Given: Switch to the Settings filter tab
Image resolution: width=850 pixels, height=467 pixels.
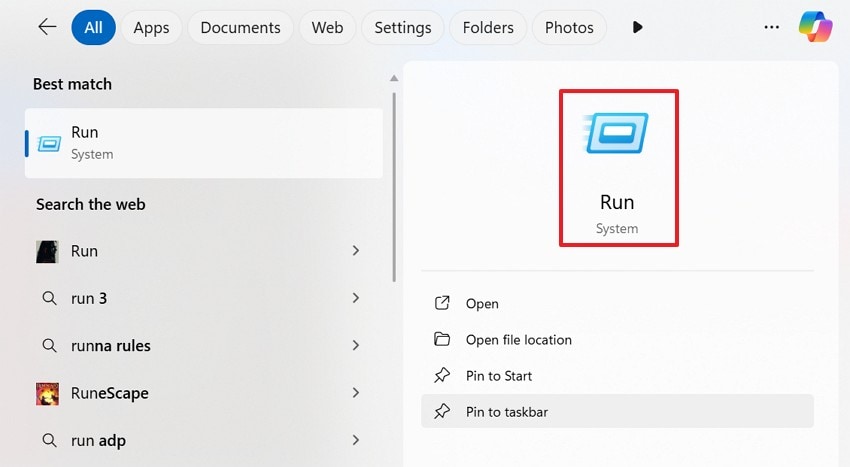Looking at the screenshot, I should (x=403, y=27).
